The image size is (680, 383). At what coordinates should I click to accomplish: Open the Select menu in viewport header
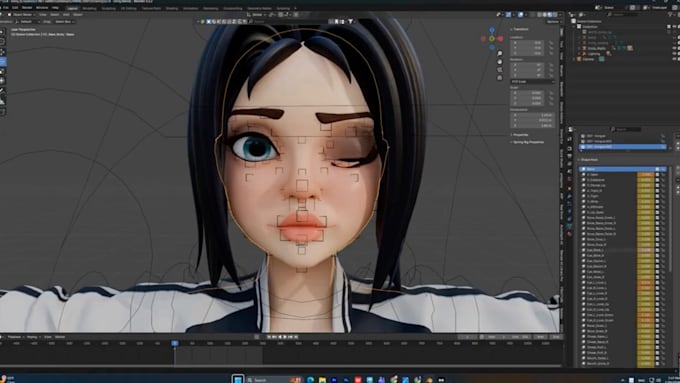click(x=55, y=14)
